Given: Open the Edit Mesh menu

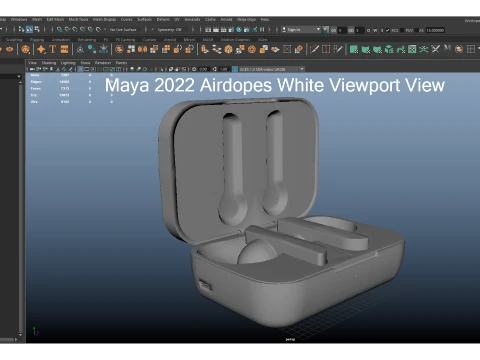Looking at the screenshot, I should tap(55, 20).
